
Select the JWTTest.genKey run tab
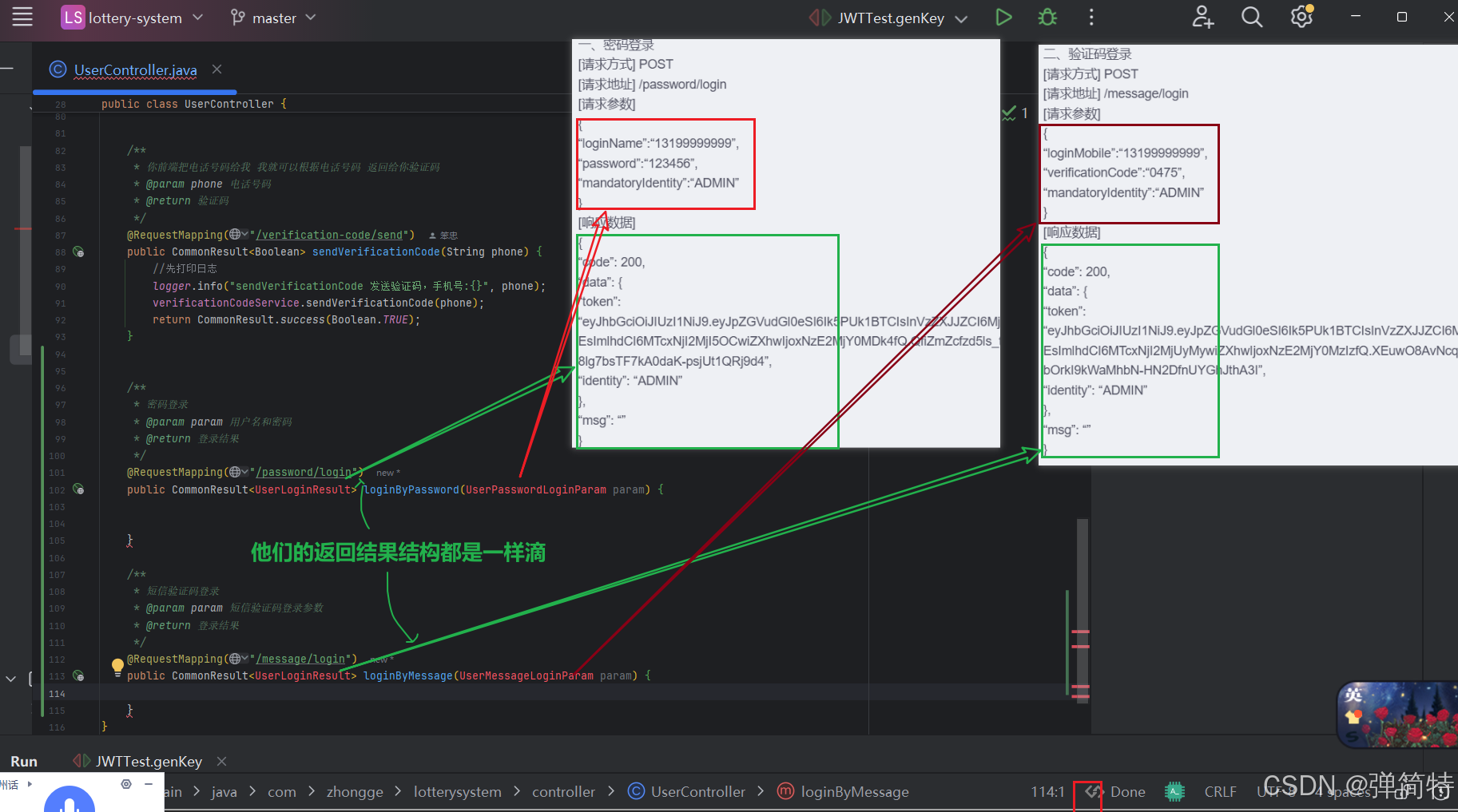(x=149, y=761)
